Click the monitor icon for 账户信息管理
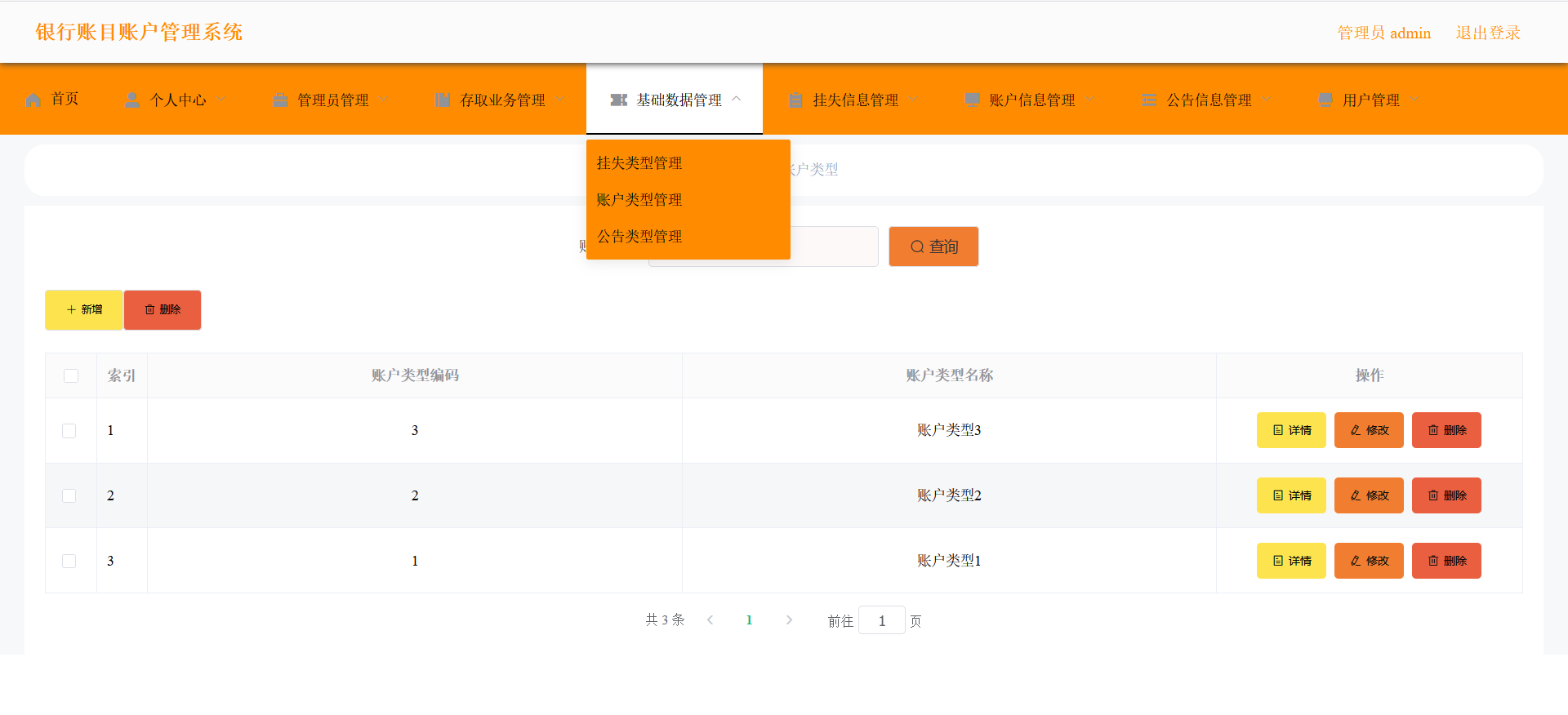Screen dimensions: 1568x715 point(972,100)
